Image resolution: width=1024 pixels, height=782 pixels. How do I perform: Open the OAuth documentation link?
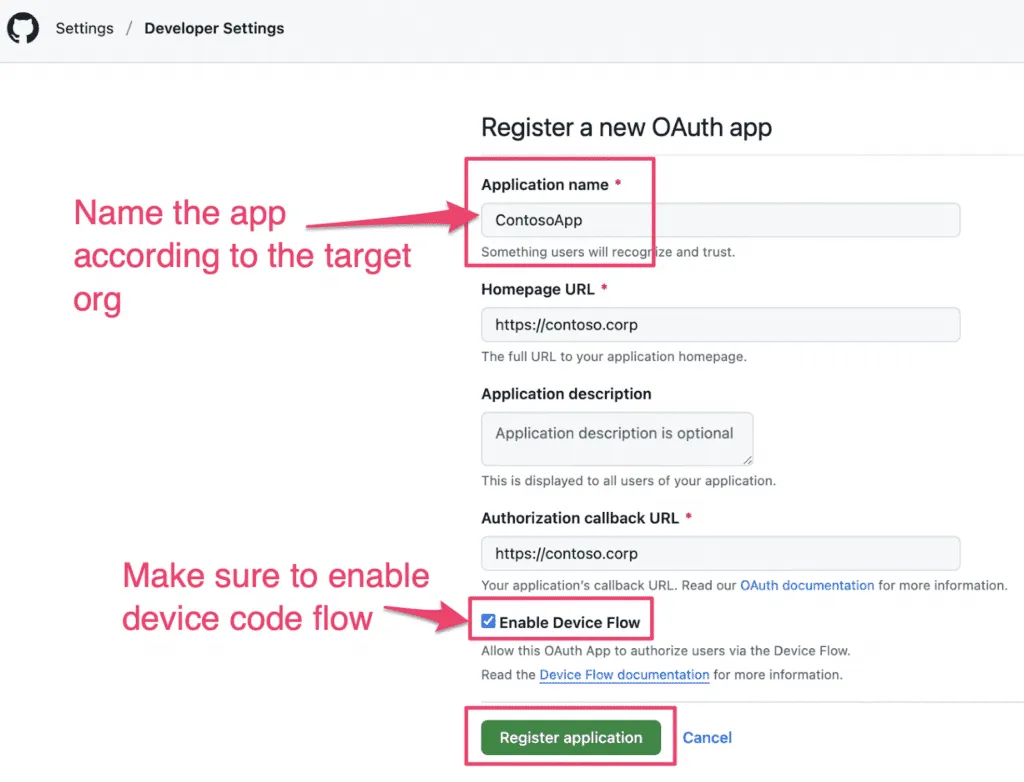coord(806,585)
